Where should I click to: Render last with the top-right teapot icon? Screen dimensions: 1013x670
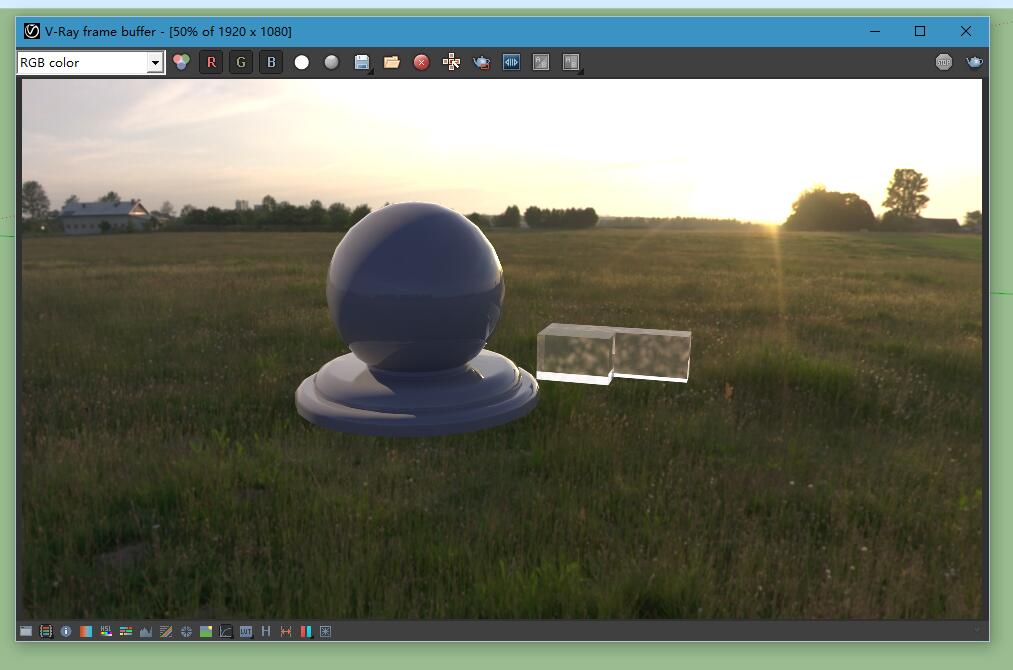tap(974, 62)
